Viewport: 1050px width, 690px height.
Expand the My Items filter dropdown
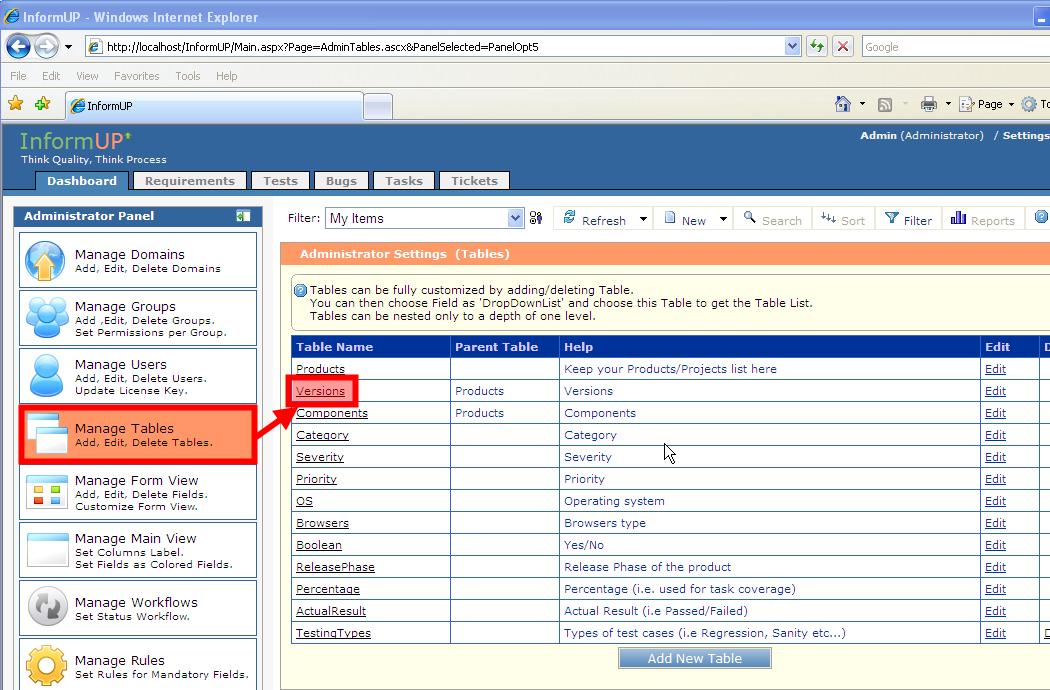point(515,218)
